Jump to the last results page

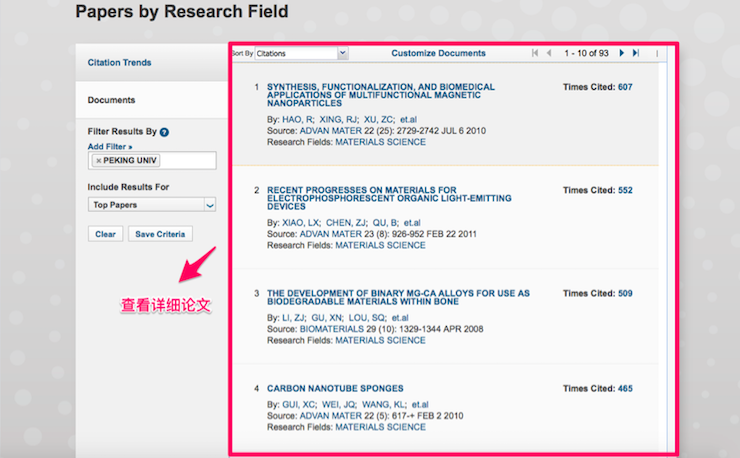coord(635,53)
